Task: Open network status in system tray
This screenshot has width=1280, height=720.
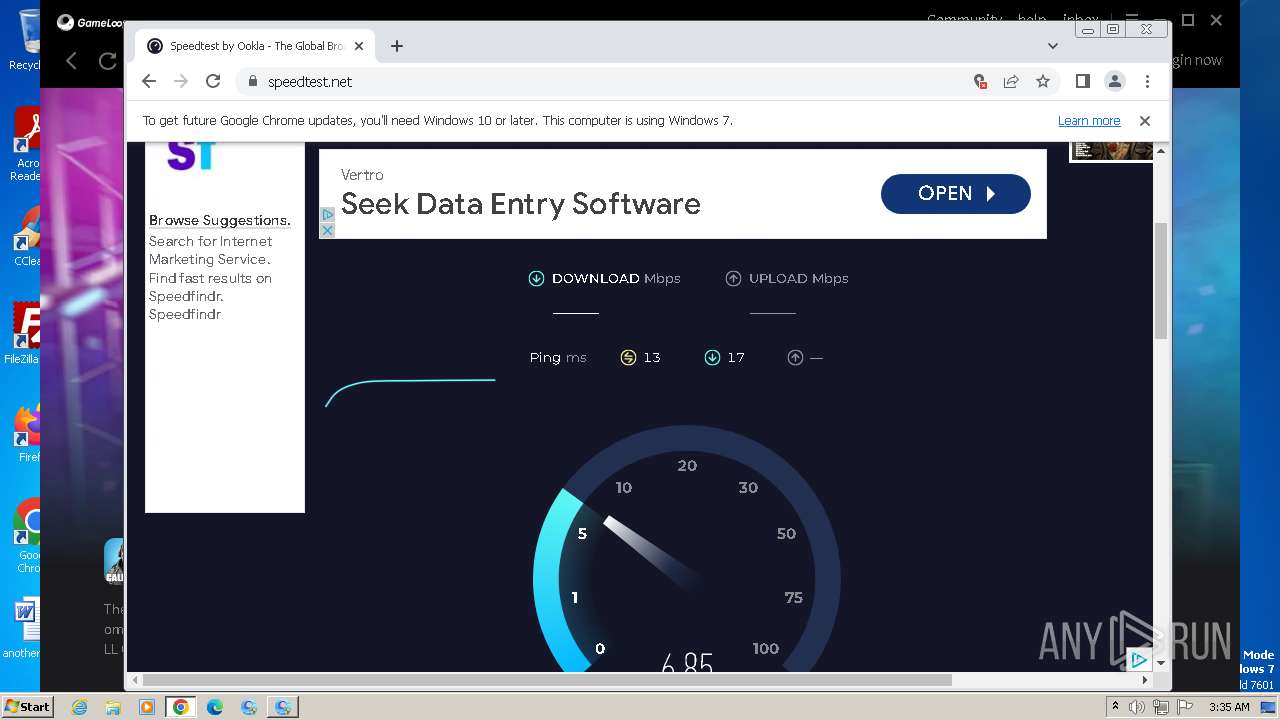Action: [1161, 707]
